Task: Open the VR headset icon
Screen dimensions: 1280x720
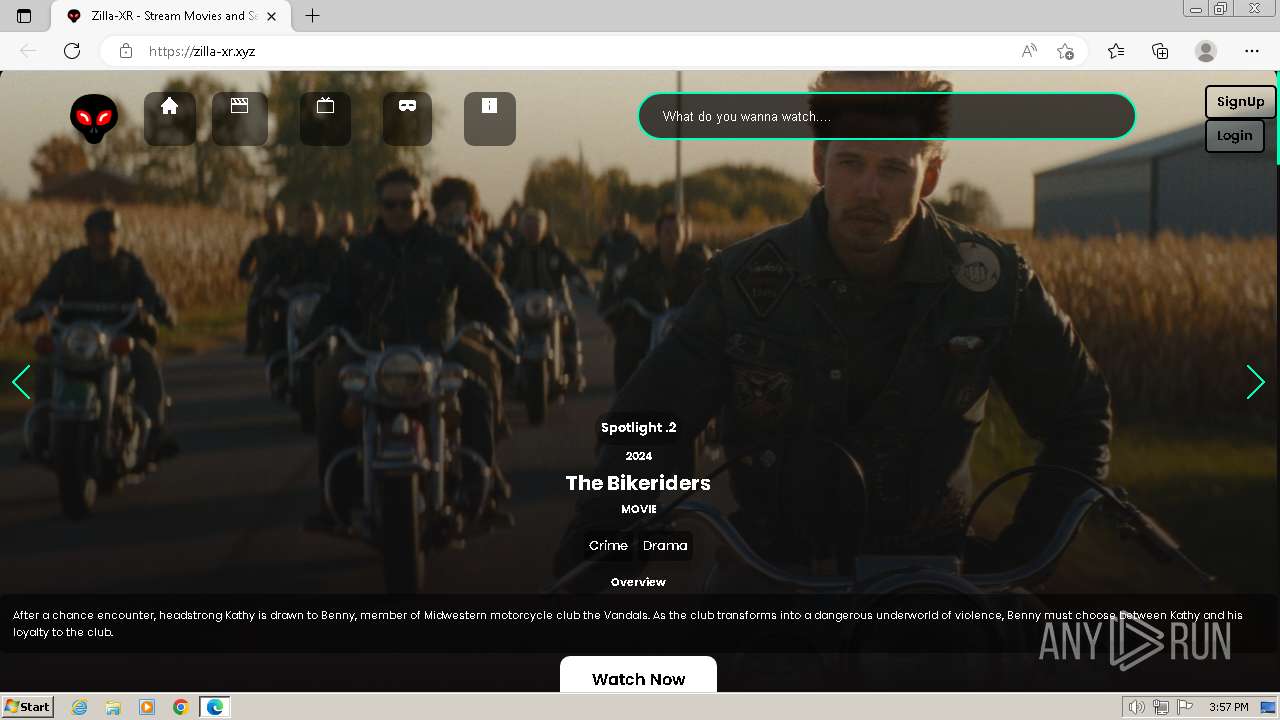Action: click(x=407, y=119)
